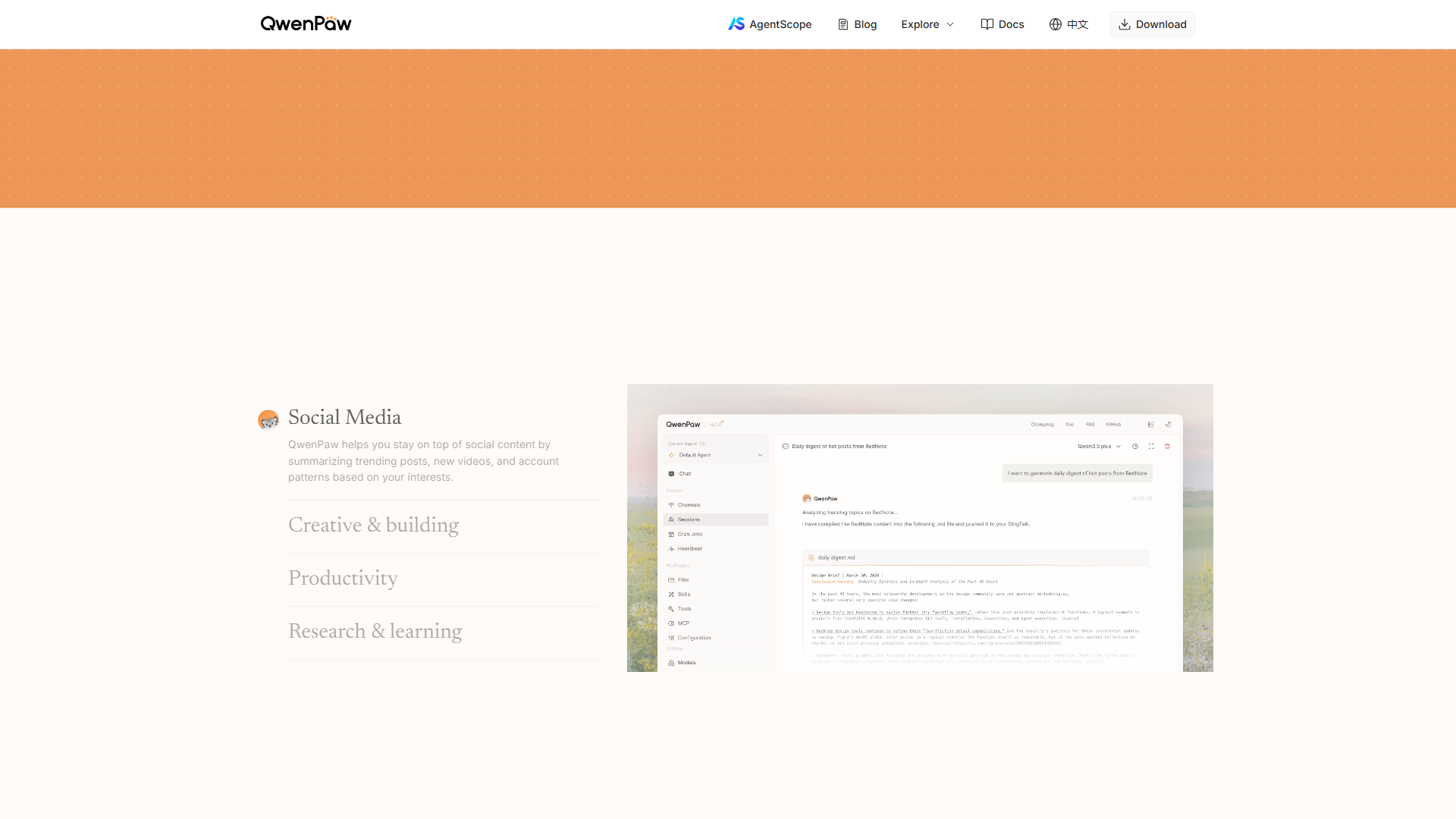Click the QwenPaw logo inside the preview
Screen dimensions: 1456x819
pos(683,425)
